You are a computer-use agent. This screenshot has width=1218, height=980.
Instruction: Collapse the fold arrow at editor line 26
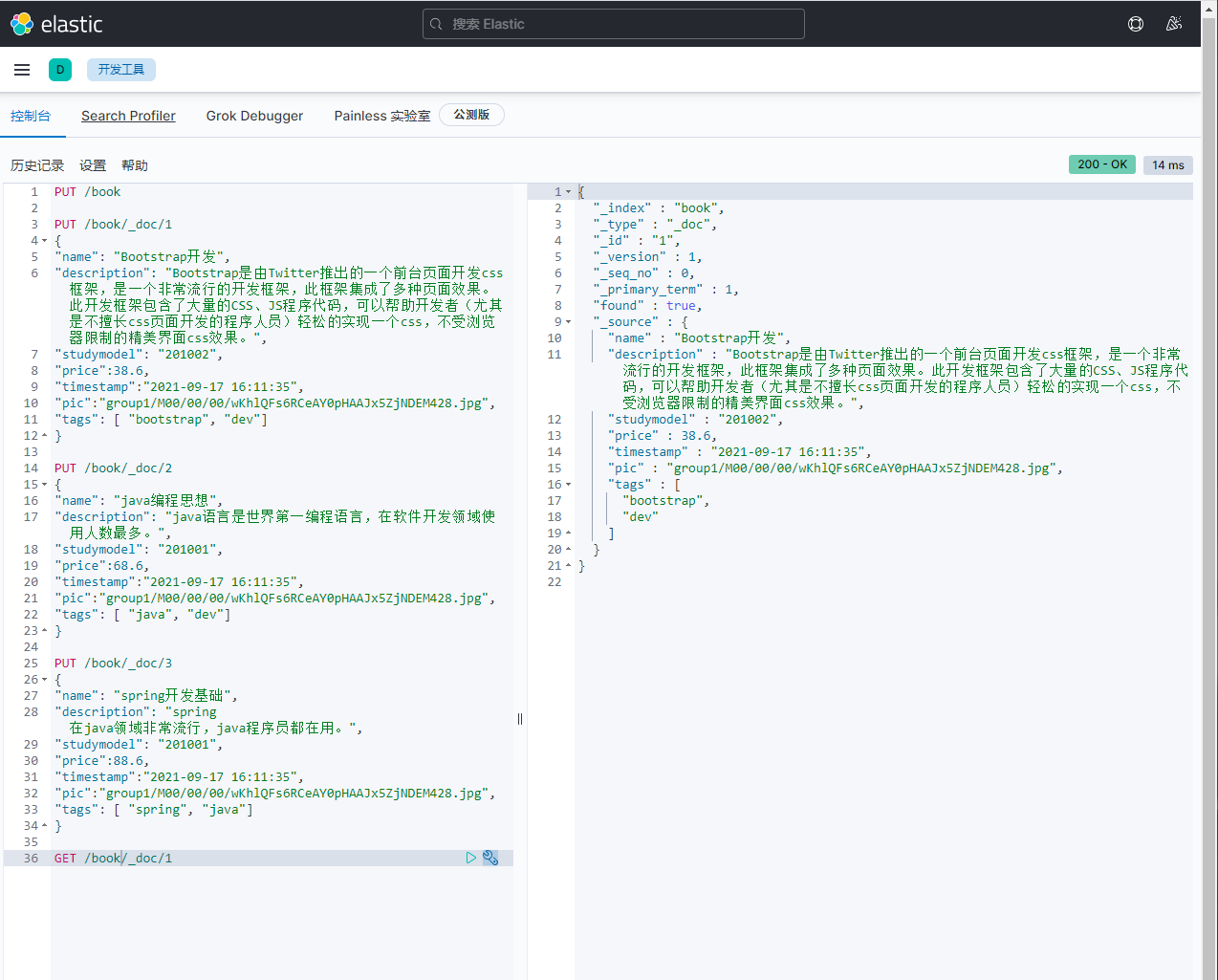pyautogui.click(x=44, y=680)
